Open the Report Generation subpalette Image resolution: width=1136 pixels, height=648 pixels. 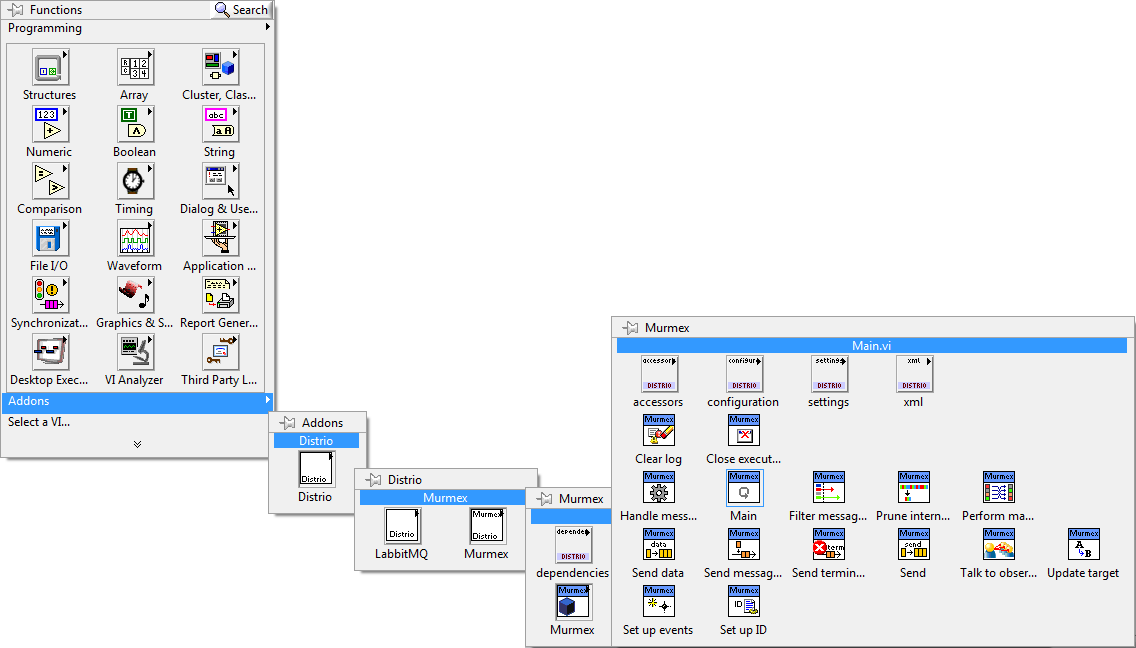click(x=220, y=295)
